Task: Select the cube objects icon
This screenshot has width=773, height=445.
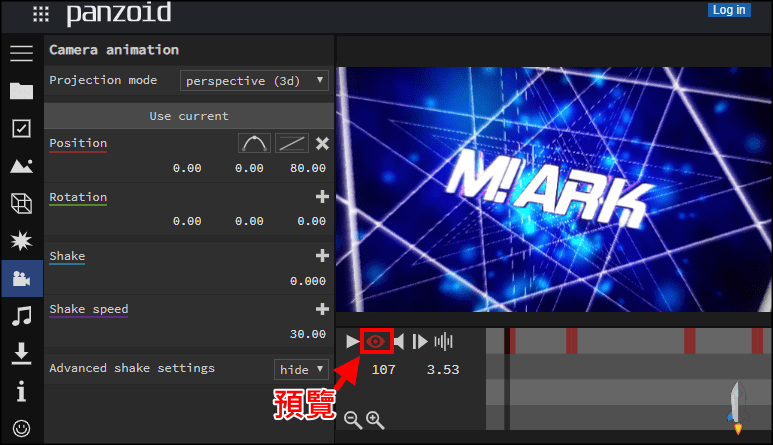Action: [21, 204]
